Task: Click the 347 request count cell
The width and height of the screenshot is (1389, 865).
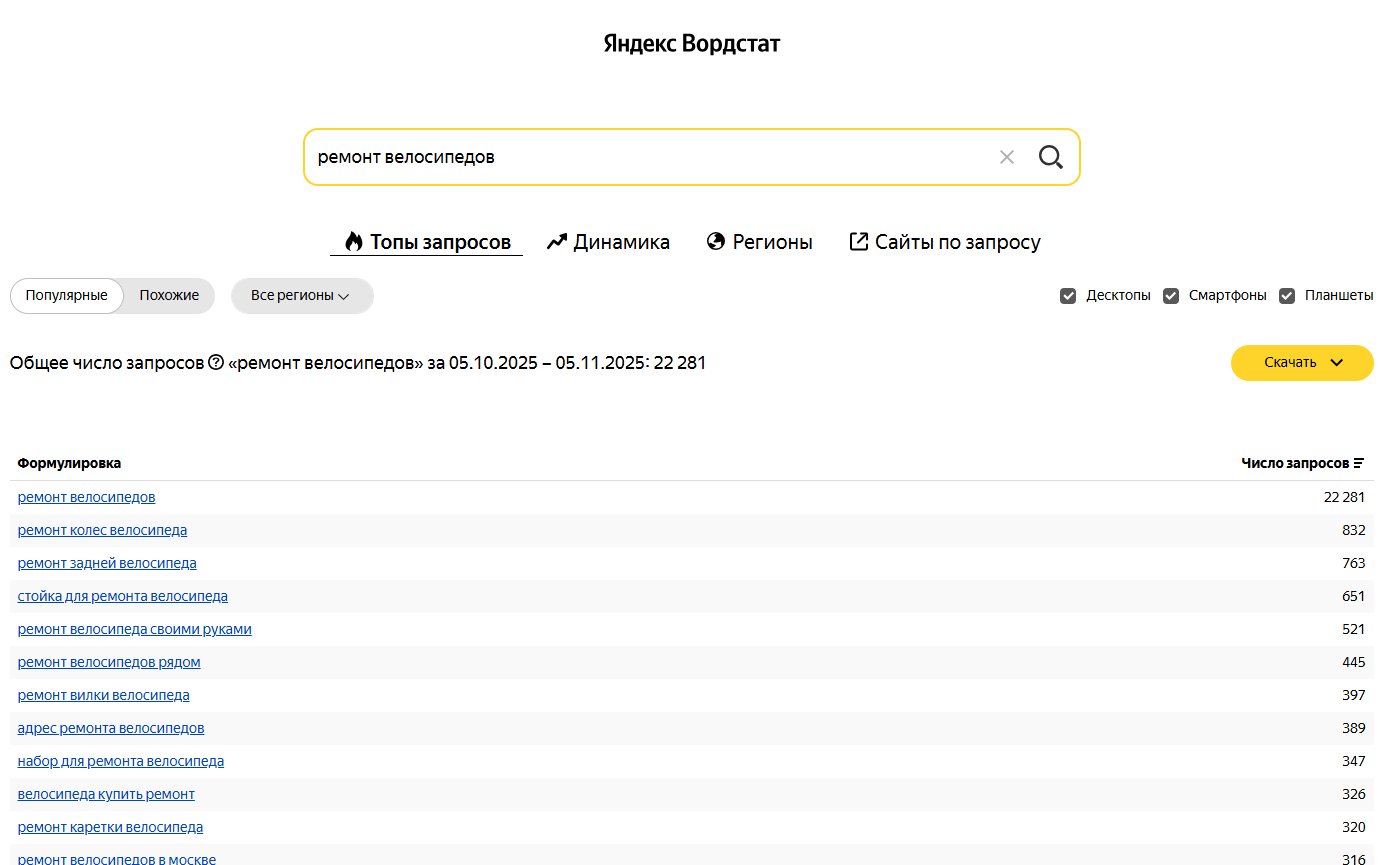Action: (1354, 761)
